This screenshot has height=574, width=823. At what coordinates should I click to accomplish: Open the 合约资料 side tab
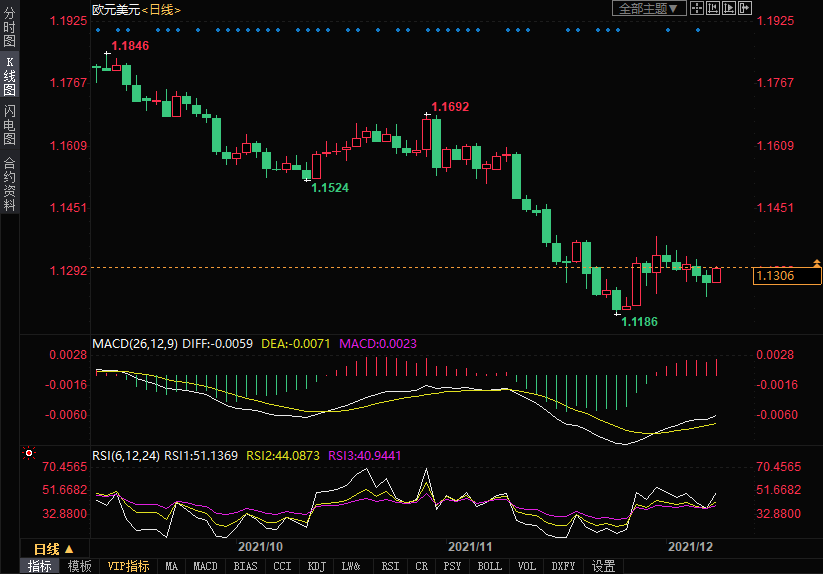(9, 183)
